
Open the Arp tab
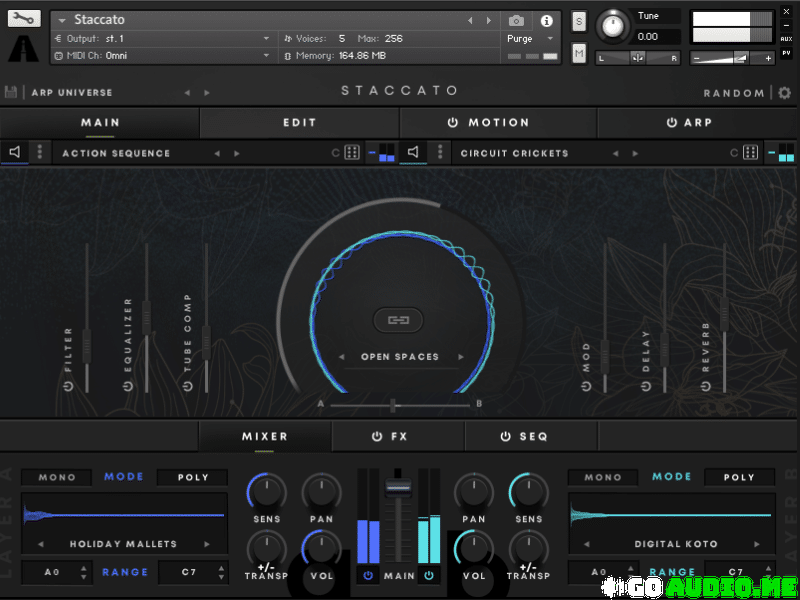click(x=698, y=122)
